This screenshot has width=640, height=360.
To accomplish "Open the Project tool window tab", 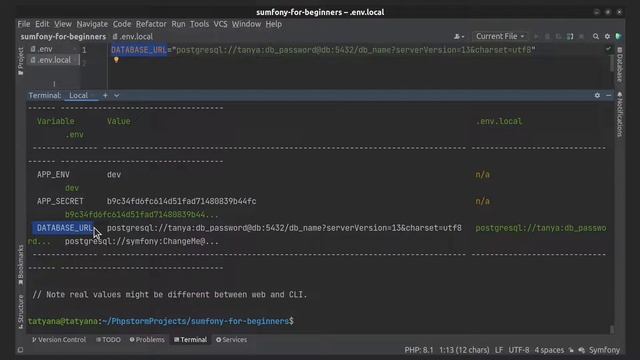I will (21, 61).
